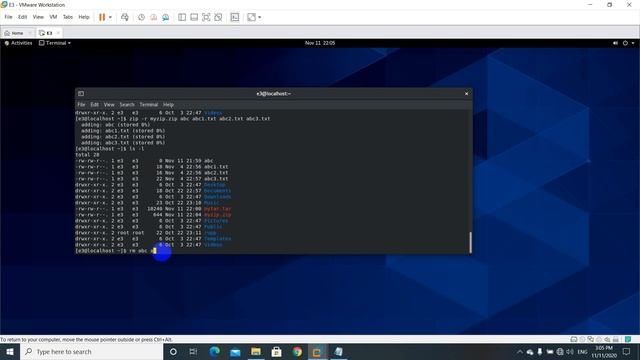Open VMware File menu
This screenshot has width=640, height=360.
[8, 17]
